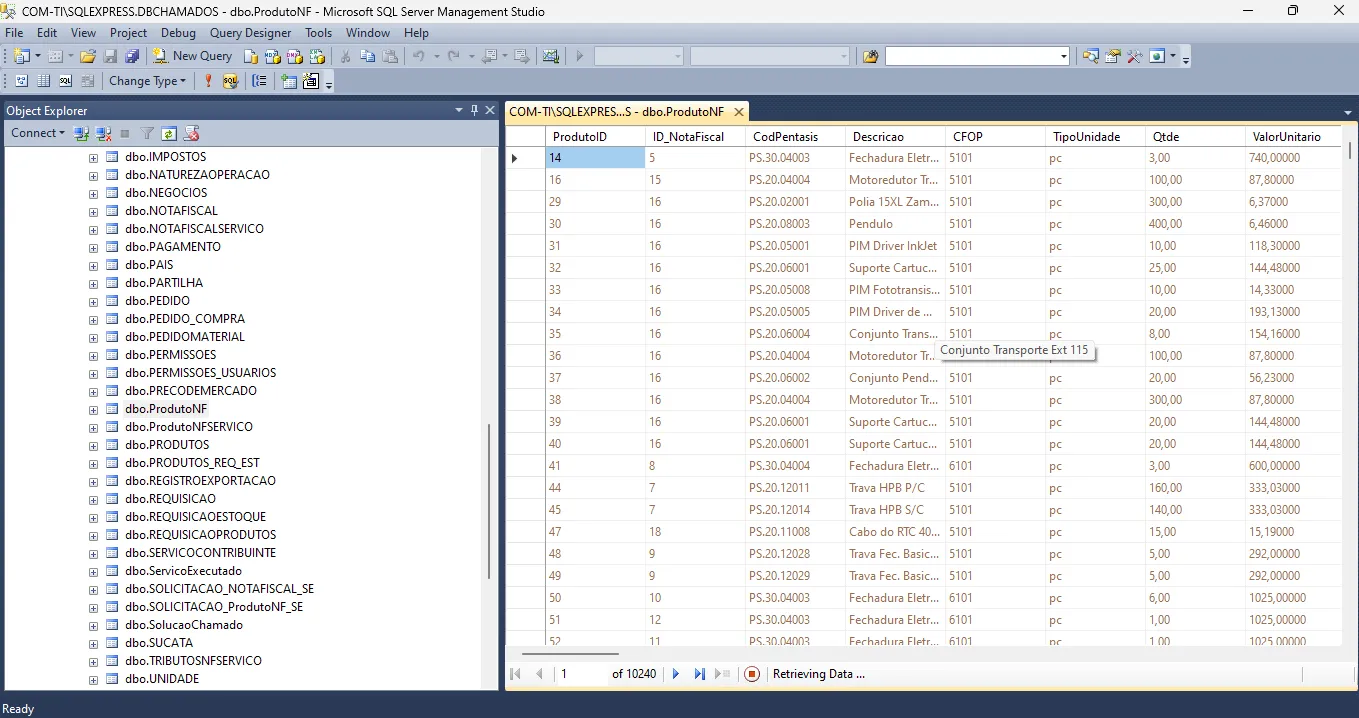Click the Execute SQL exclamation icon
1359x718 pixels.
[209, 81]
